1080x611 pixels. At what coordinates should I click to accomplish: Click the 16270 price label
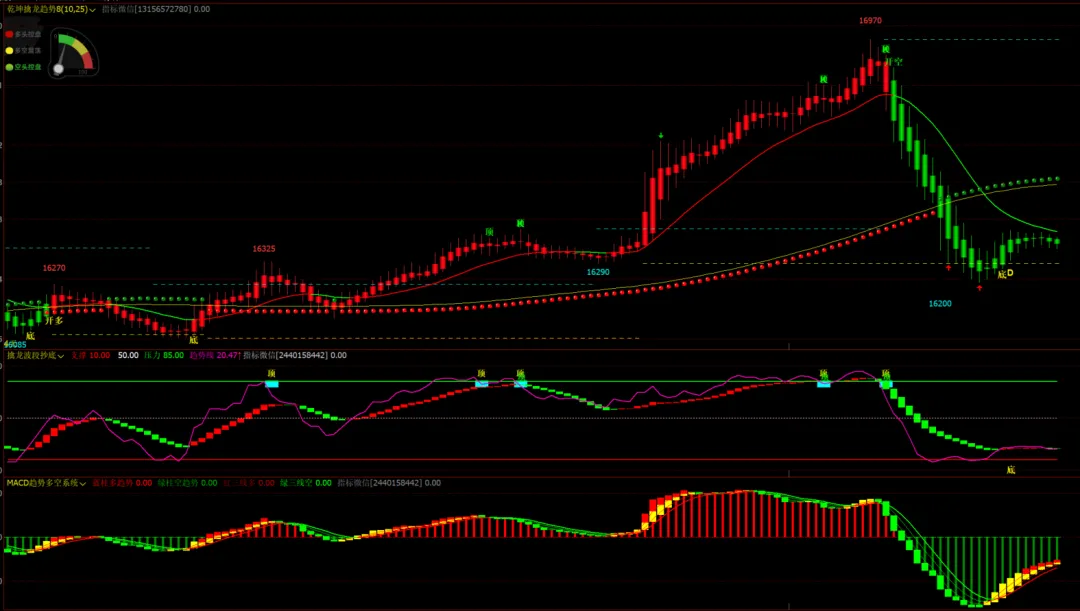[54, 268]
